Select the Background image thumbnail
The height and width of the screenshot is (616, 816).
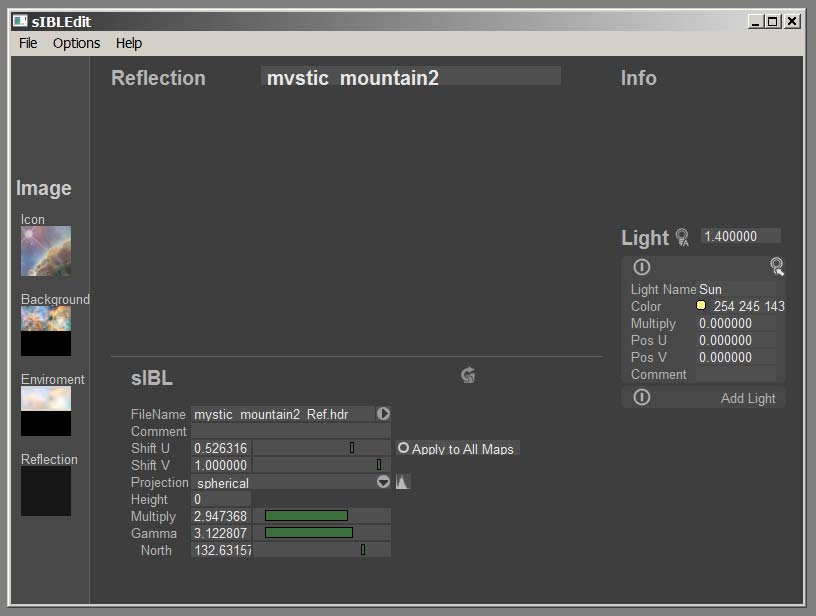pos(46,331)
